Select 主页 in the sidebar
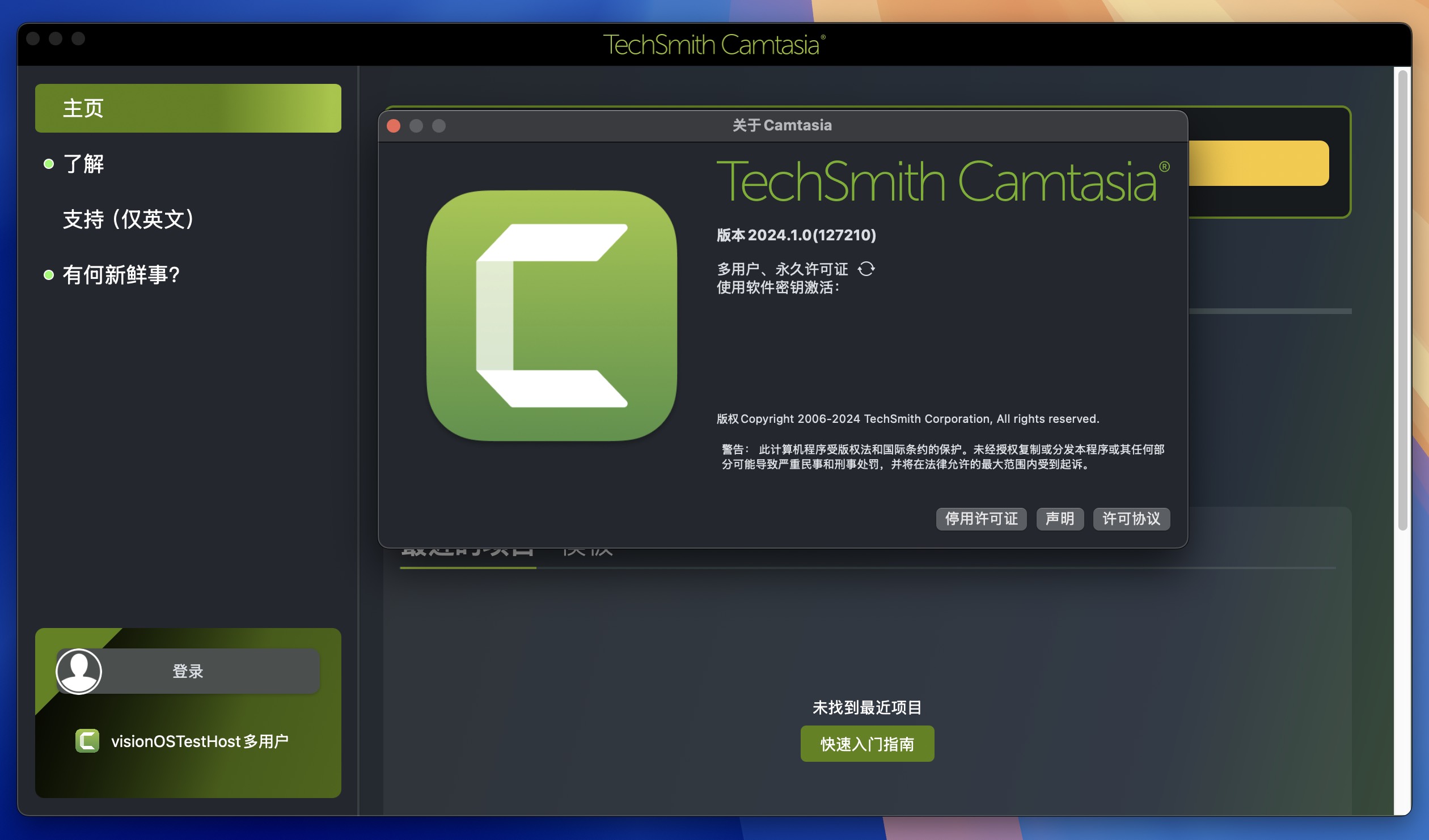Screen dimensions: 1429x840 (188, 108)
